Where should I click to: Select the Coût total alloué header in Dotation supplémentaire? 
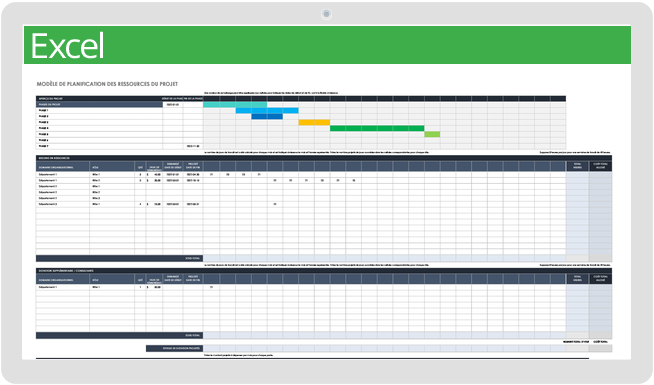[600, 279]
